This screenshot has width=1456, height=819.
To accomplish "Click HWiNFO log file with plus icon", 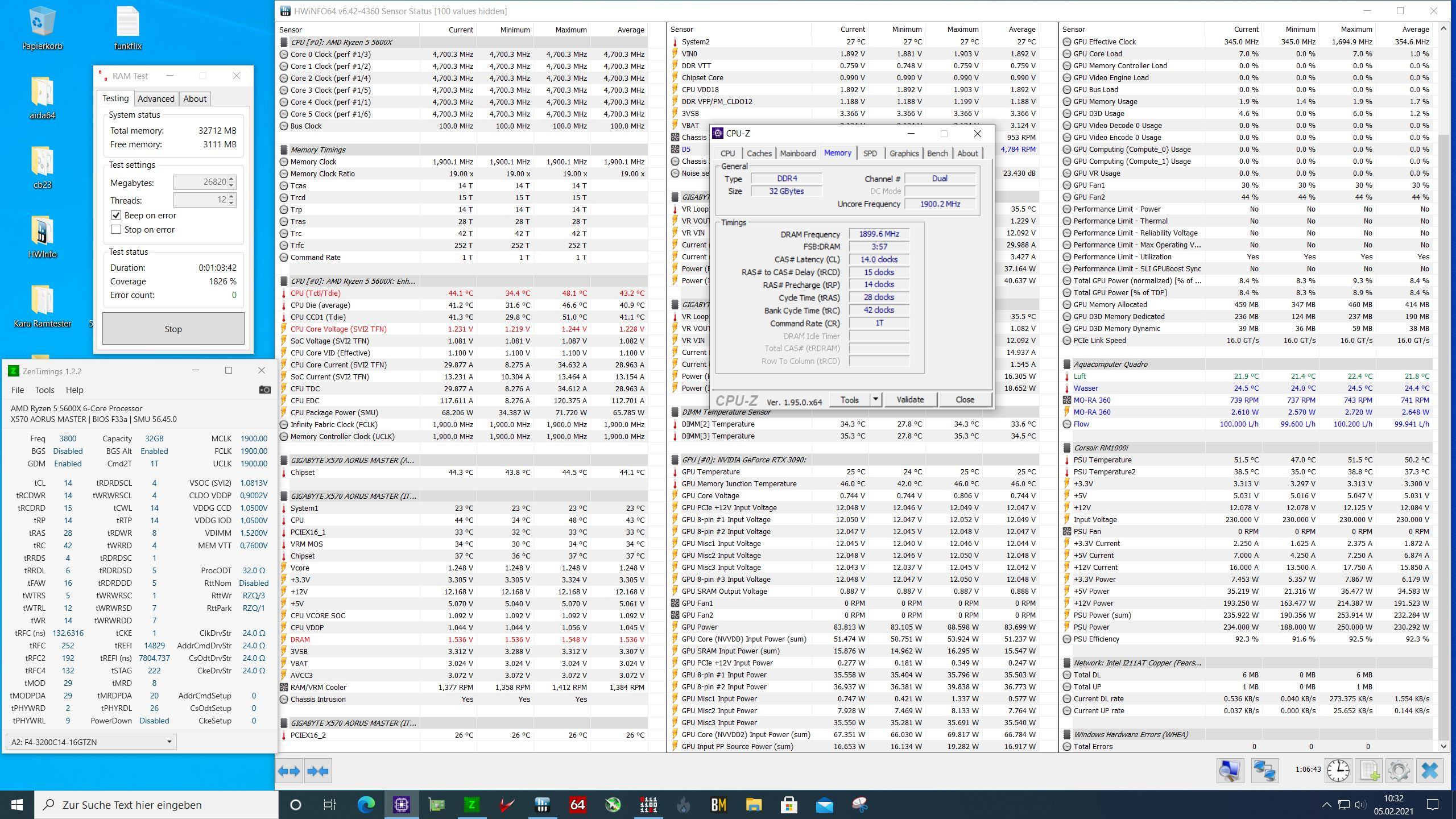I will point(1369,771).
